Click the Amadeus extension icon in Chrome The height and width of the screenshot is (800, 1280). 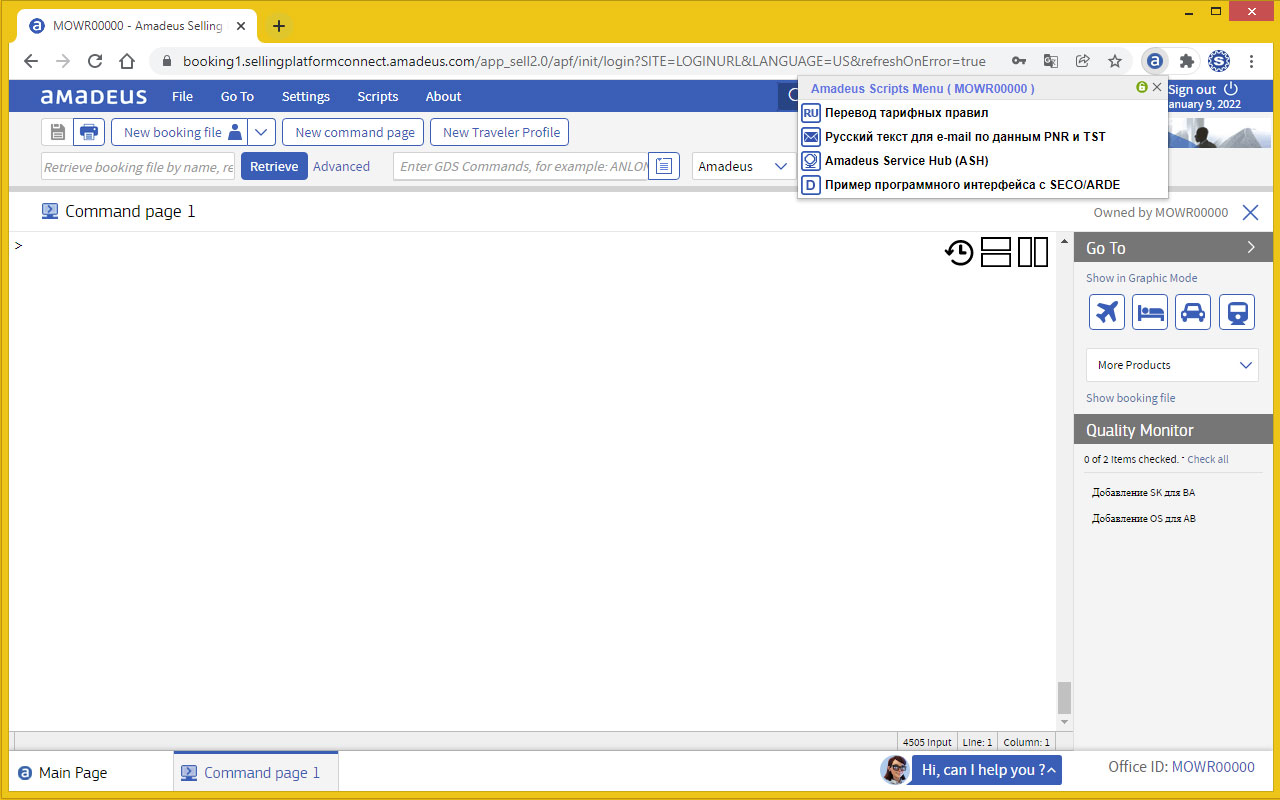pos(1155,61)
